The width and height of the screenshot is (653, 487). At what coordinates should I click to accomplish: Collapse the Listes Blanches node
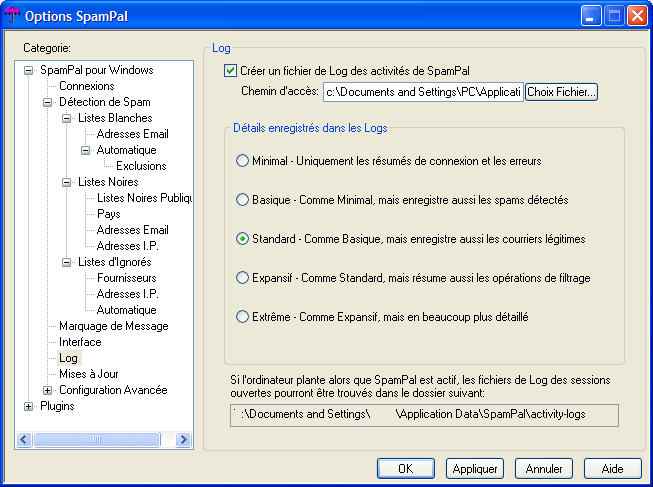point(67,118)
